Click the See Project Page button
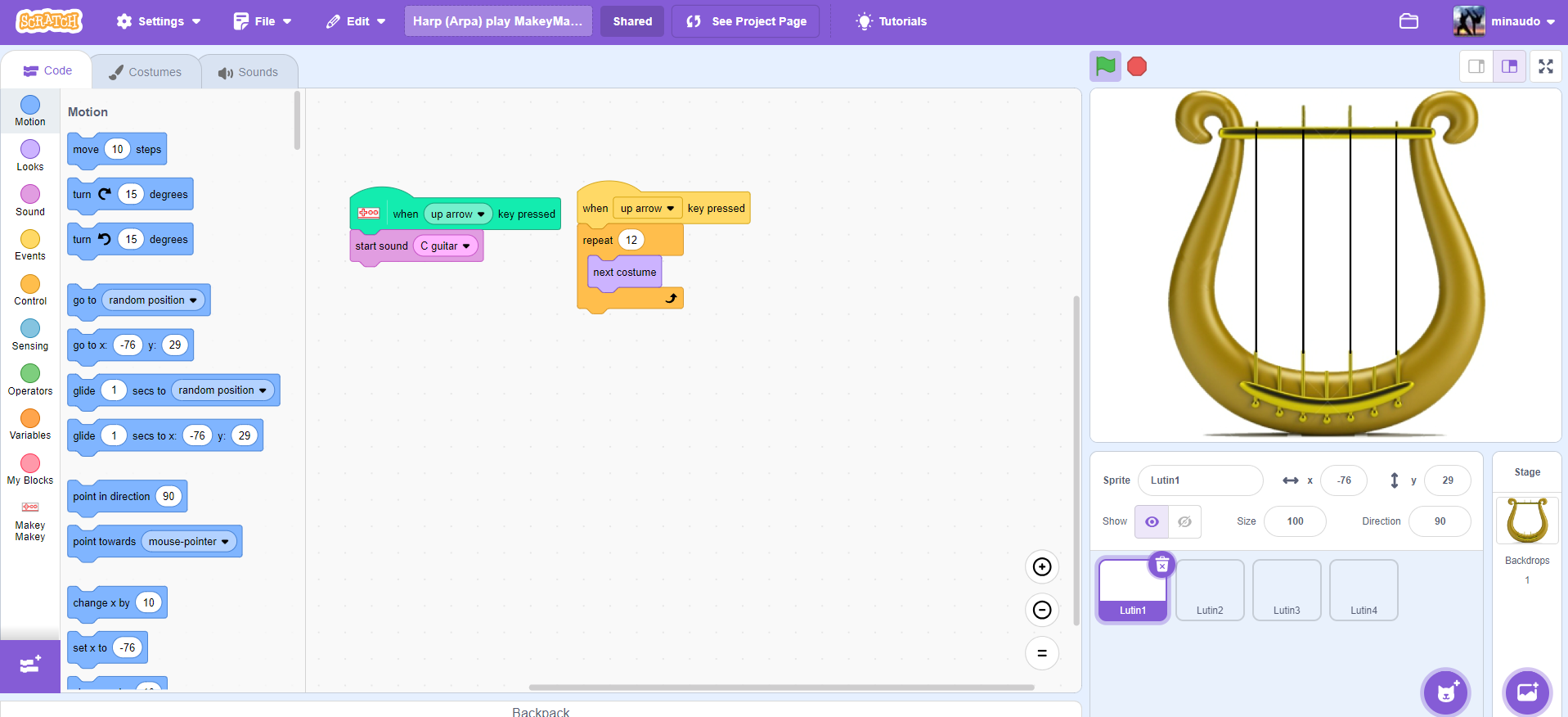Viewport: 1568px width, 717px height. pyautogui.click(x=747, y=21)
